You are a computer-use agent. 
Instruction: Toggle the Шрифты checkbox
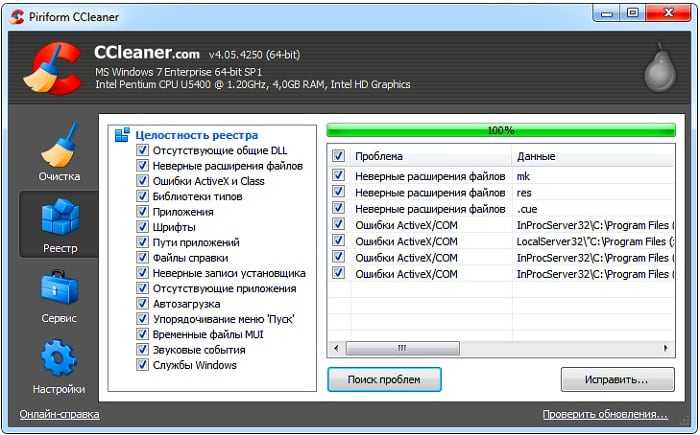pos(142,227)
